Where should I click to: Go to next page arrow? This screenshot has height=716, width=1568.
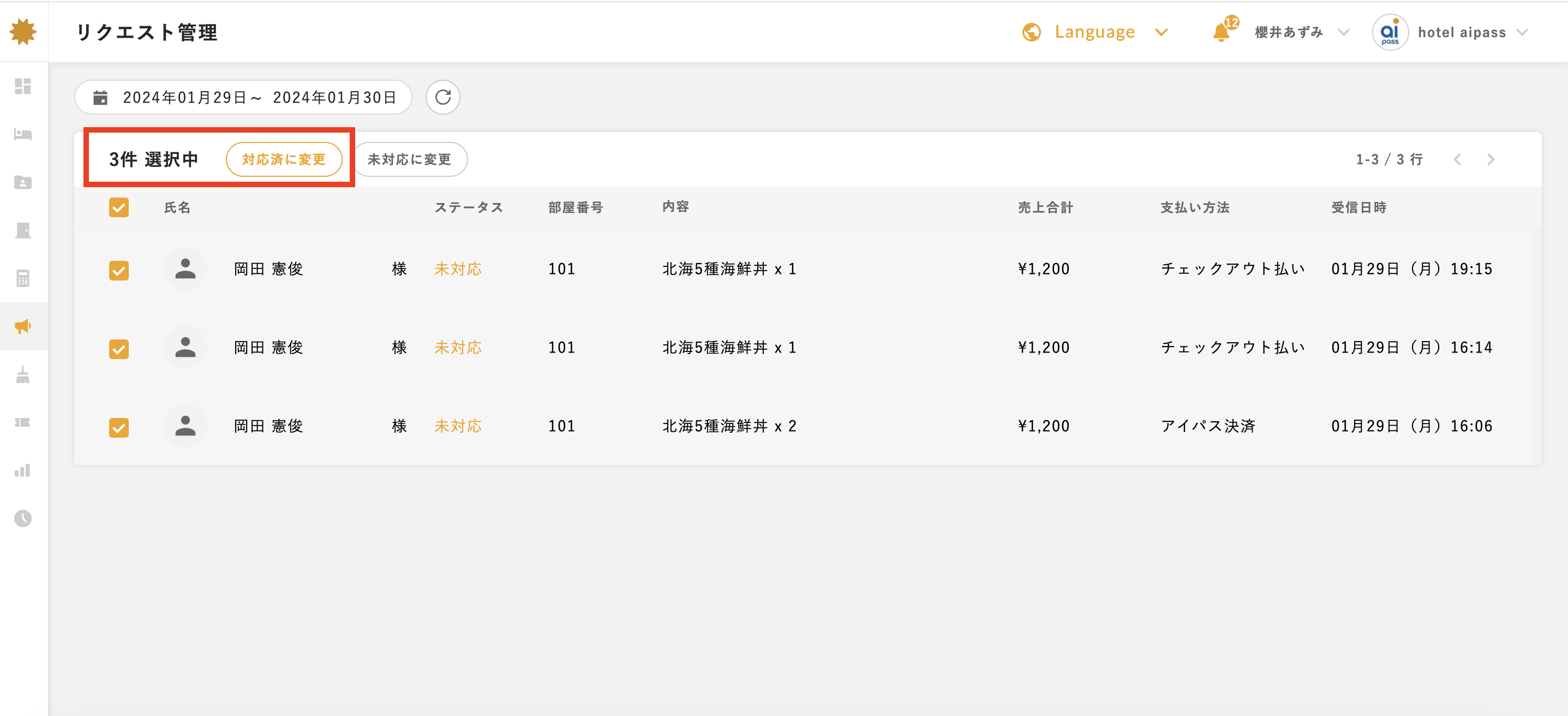1491,159
